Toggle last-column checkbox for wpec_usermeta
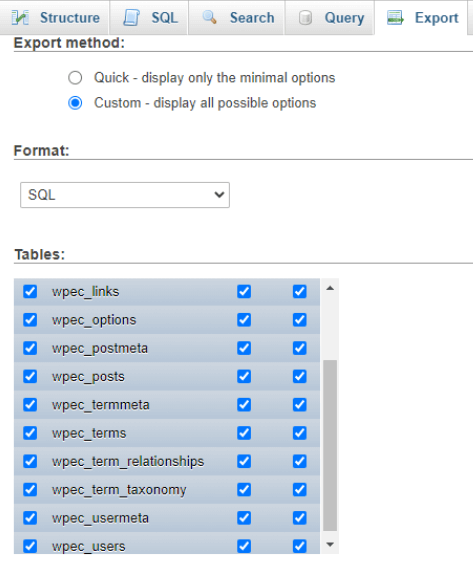 [299, 518]
